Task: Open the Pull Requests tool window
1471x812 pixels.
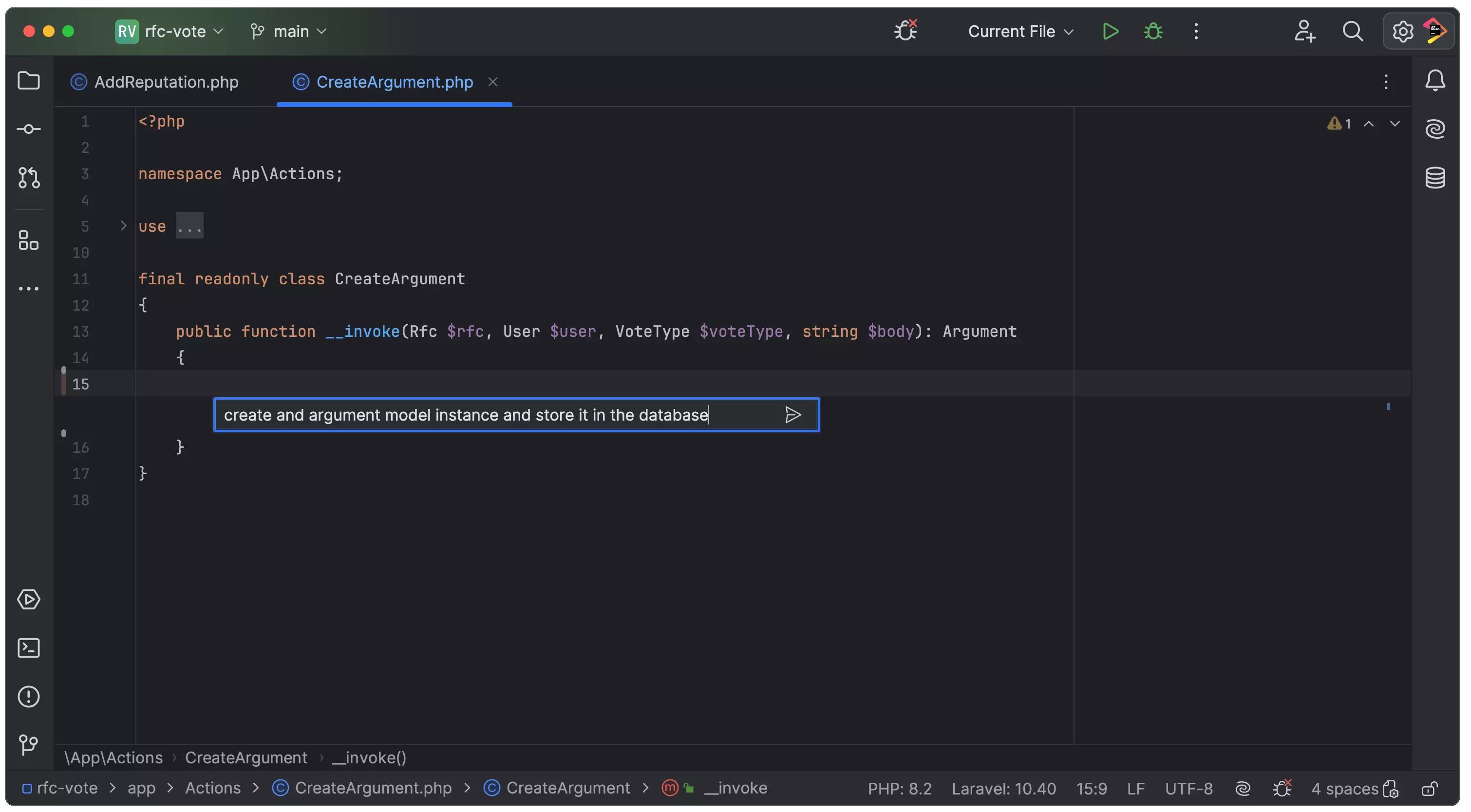Action: 29,178
